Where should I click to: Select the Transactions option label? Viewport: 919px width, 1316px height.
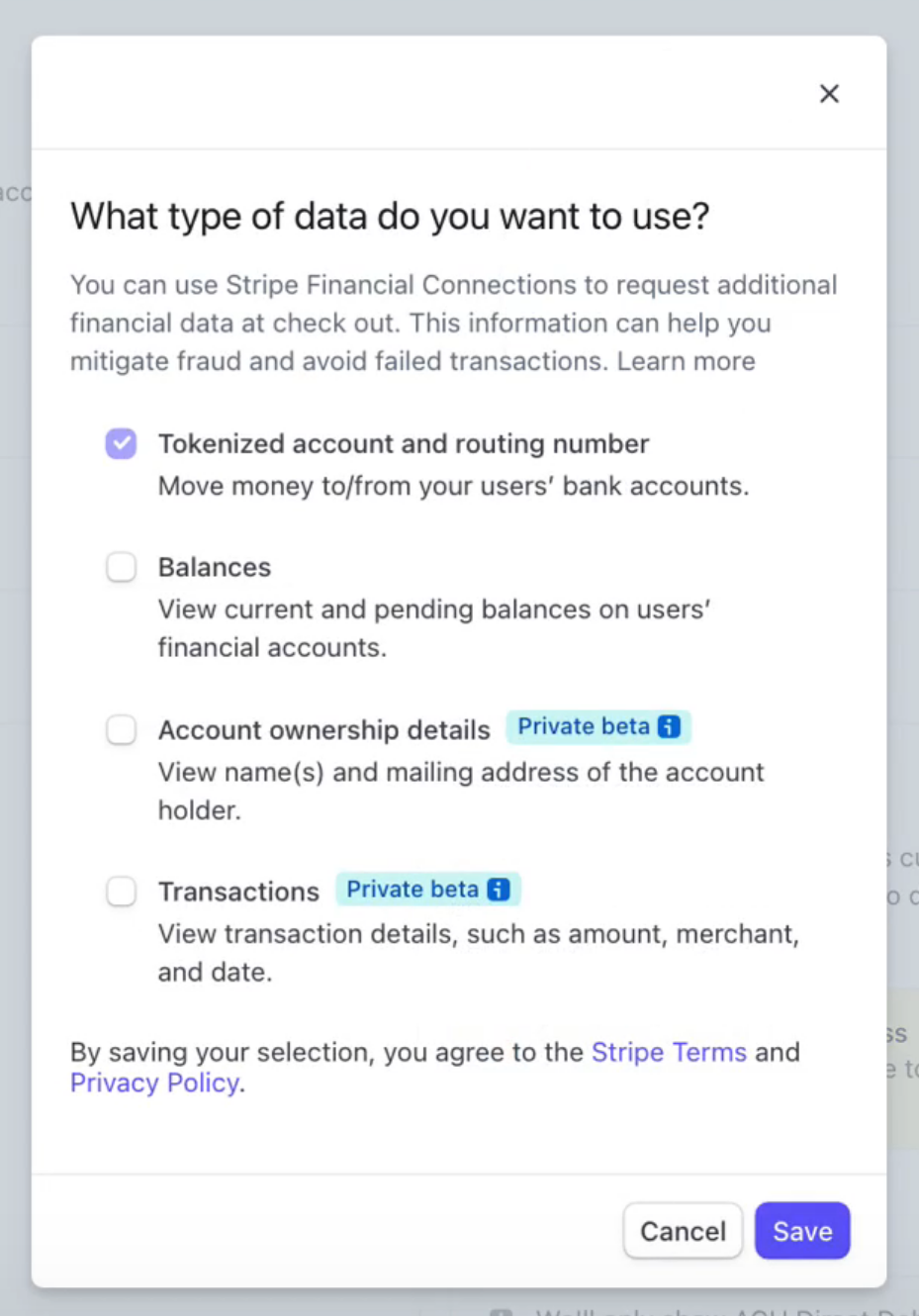(237, 891)
